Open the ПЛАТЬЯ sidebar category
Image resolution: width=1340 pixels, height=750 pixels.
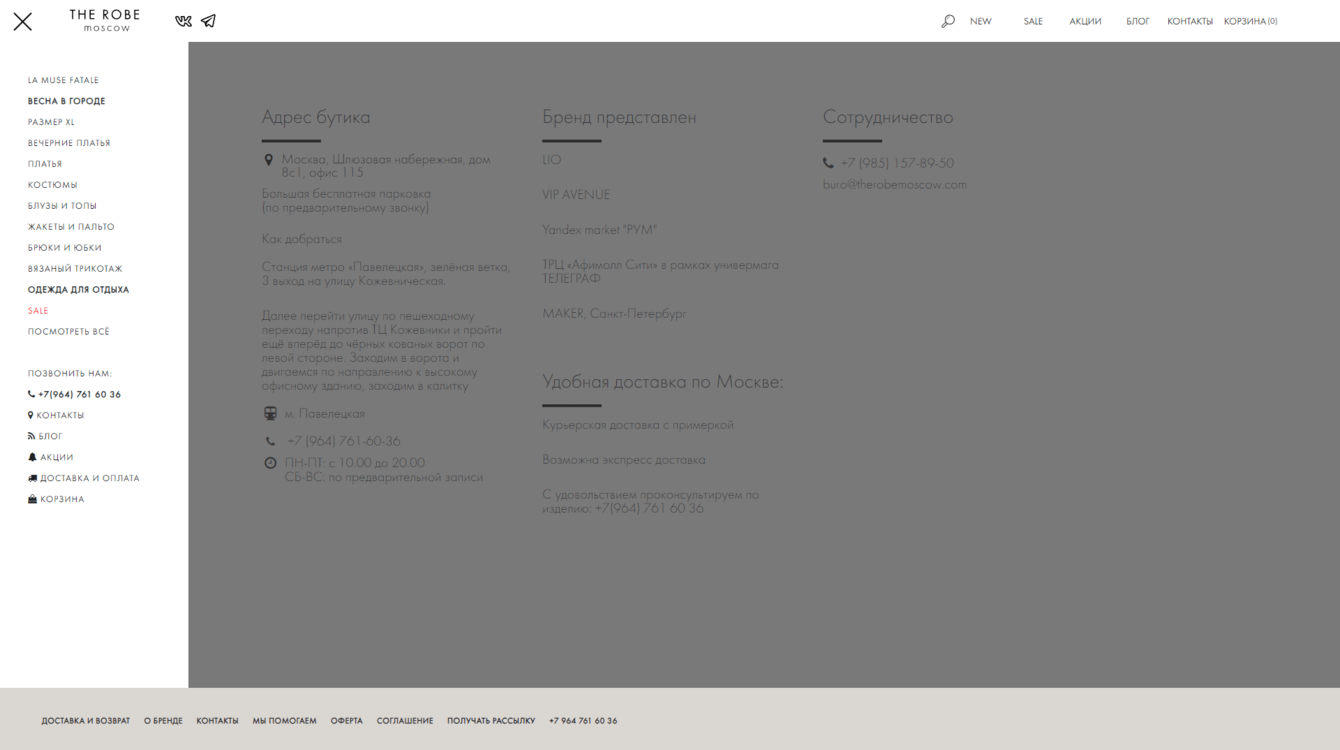click(45, 164)
